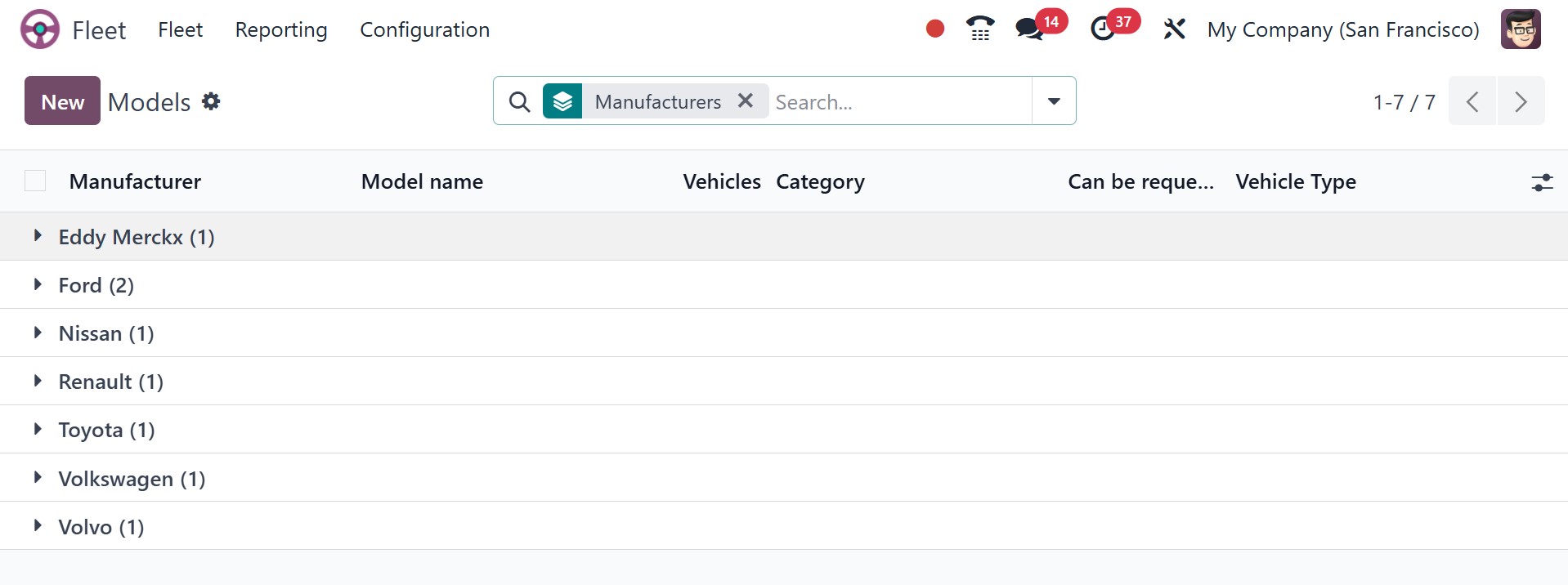Screen dimensions: 1568x585
Task: Click into the Search input field
Action: [x=898, y=101]
